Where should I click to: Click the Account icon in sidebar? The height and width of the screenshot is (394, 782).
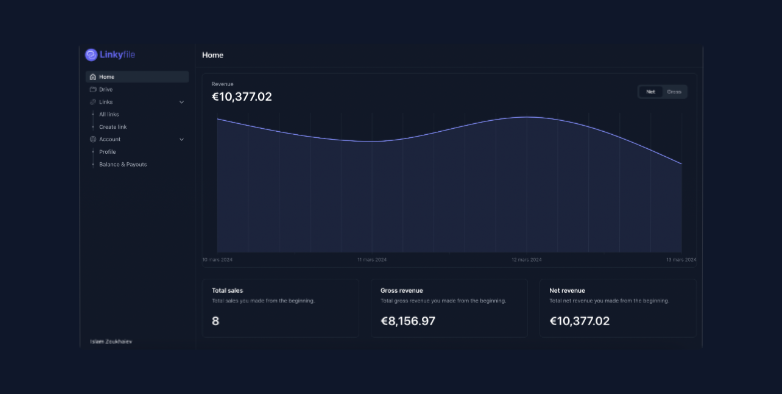(93, 139)
